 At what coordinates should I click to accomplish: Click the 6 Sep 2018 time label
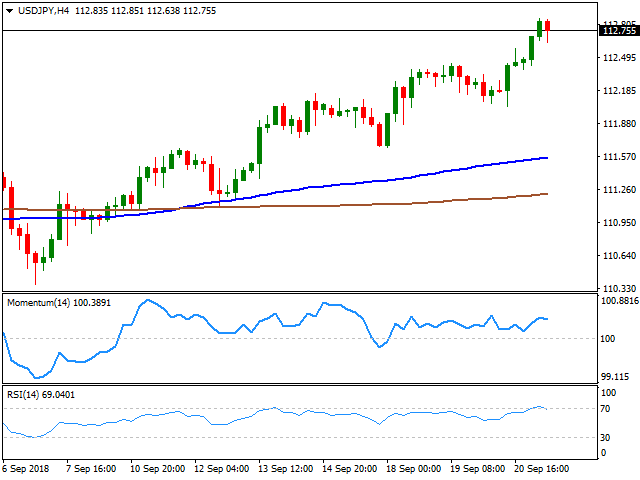point(26,469)
